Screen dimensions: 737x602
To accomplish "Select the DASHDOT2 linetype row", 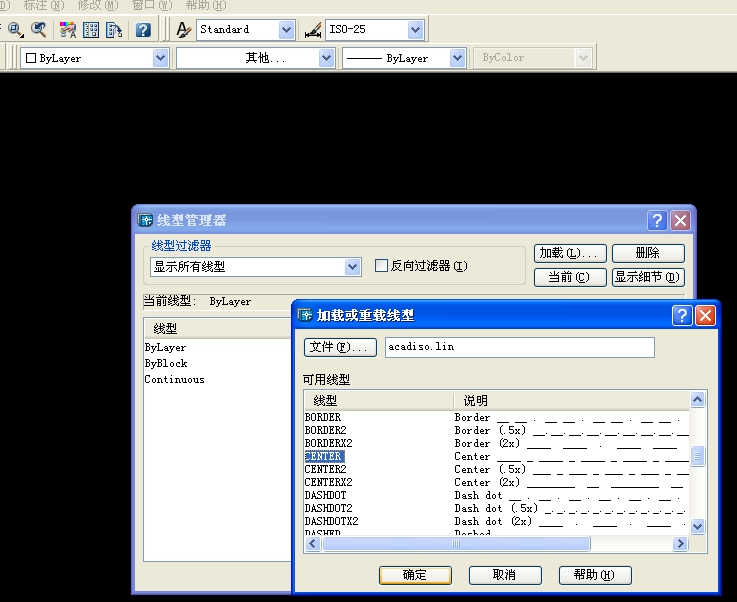I will pos(496,508).
